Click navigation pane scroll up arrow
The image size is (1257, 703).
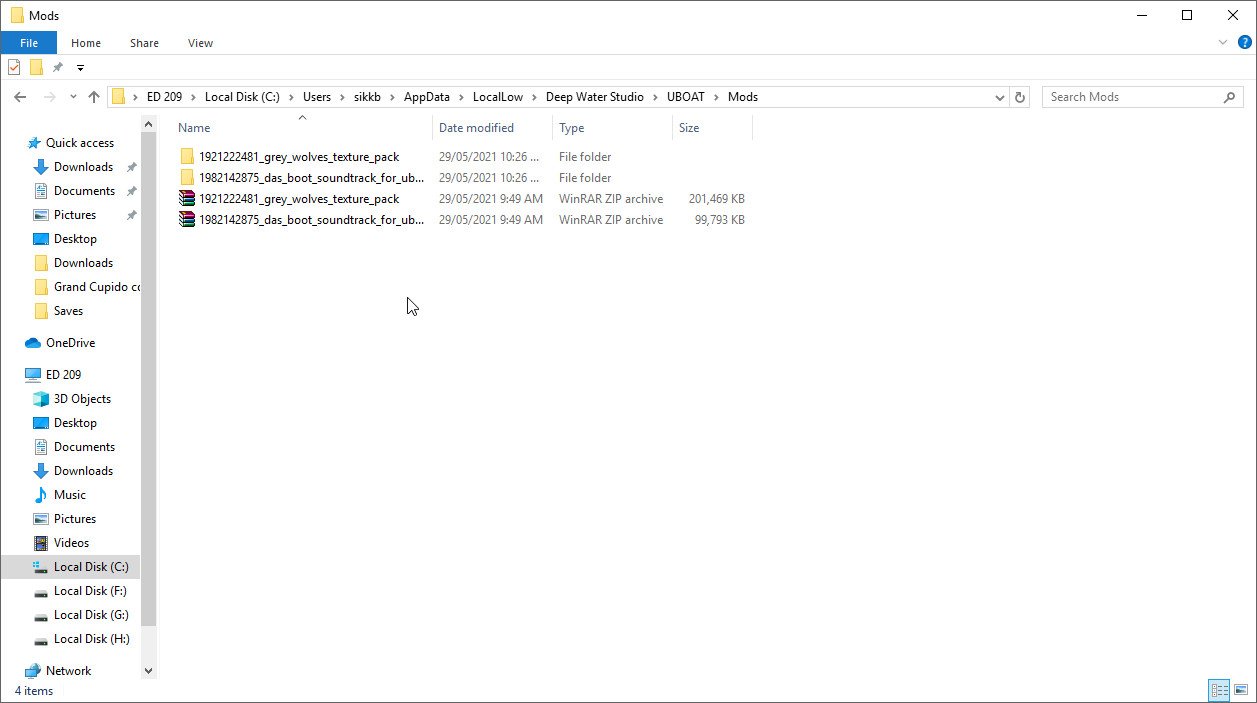point(149,125)
